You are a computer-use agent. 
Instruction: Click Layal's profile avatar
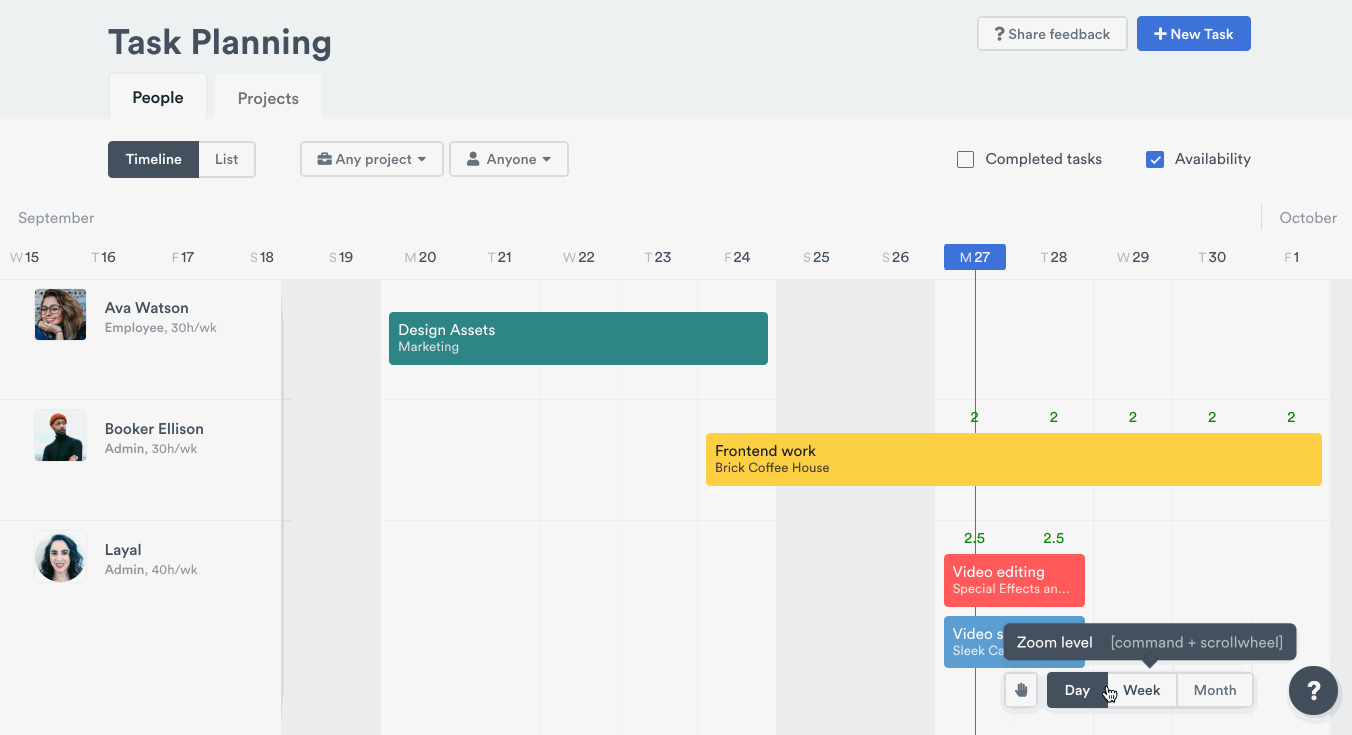[60, 557]
